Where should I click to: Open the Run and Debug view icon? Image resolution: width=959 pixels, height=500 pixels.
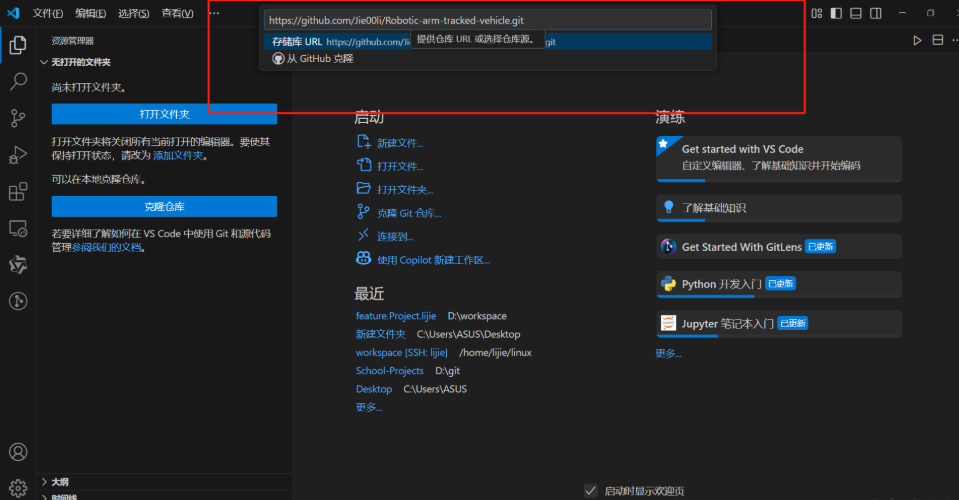coord(18,155)
